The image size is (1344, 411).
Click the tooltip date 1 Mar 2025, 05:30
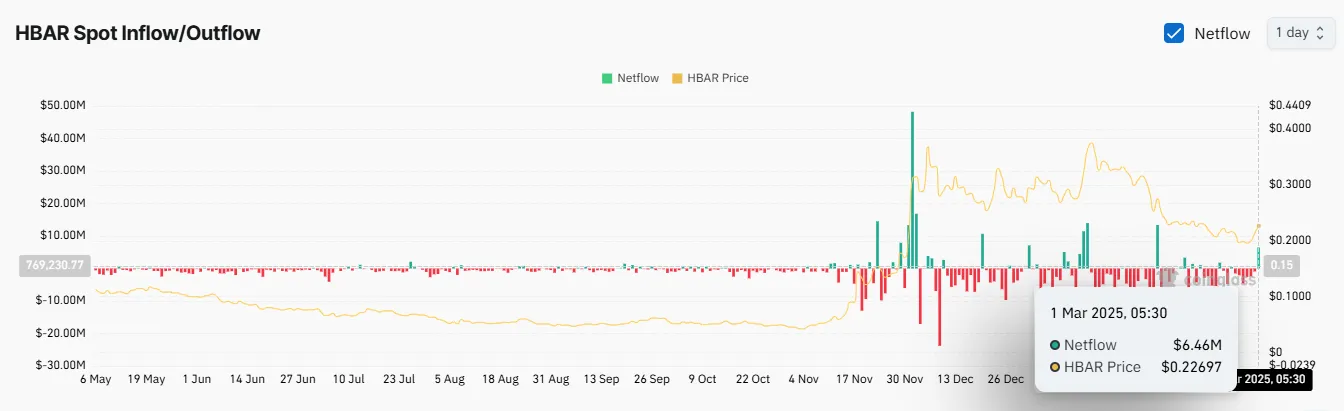(1108, 312)
